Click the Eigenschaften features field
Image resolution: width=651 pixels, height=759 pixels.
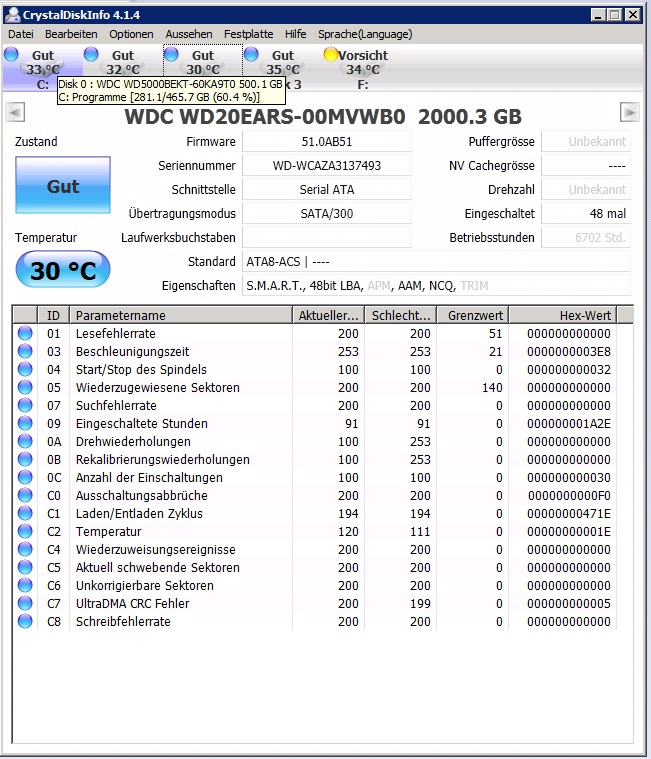point(436,286)
